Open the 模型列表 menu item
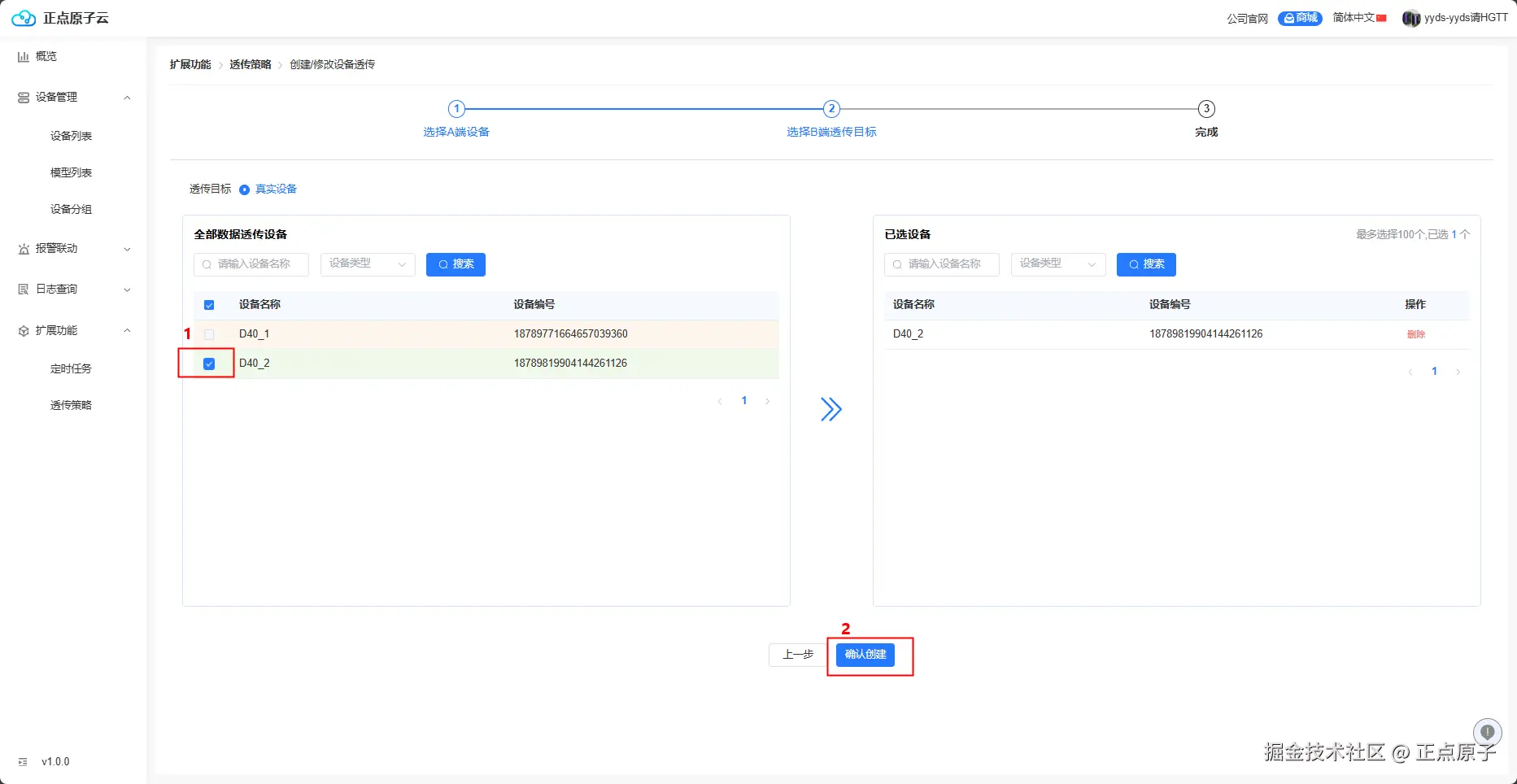 pos(72,172)
